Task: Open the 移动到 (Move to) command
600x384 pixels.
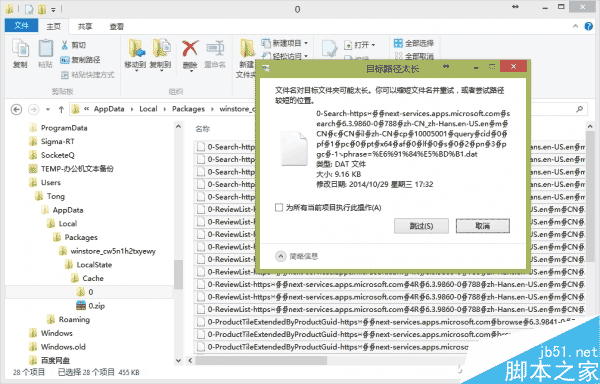Action: pyautogui.click(x=135, y=55)
